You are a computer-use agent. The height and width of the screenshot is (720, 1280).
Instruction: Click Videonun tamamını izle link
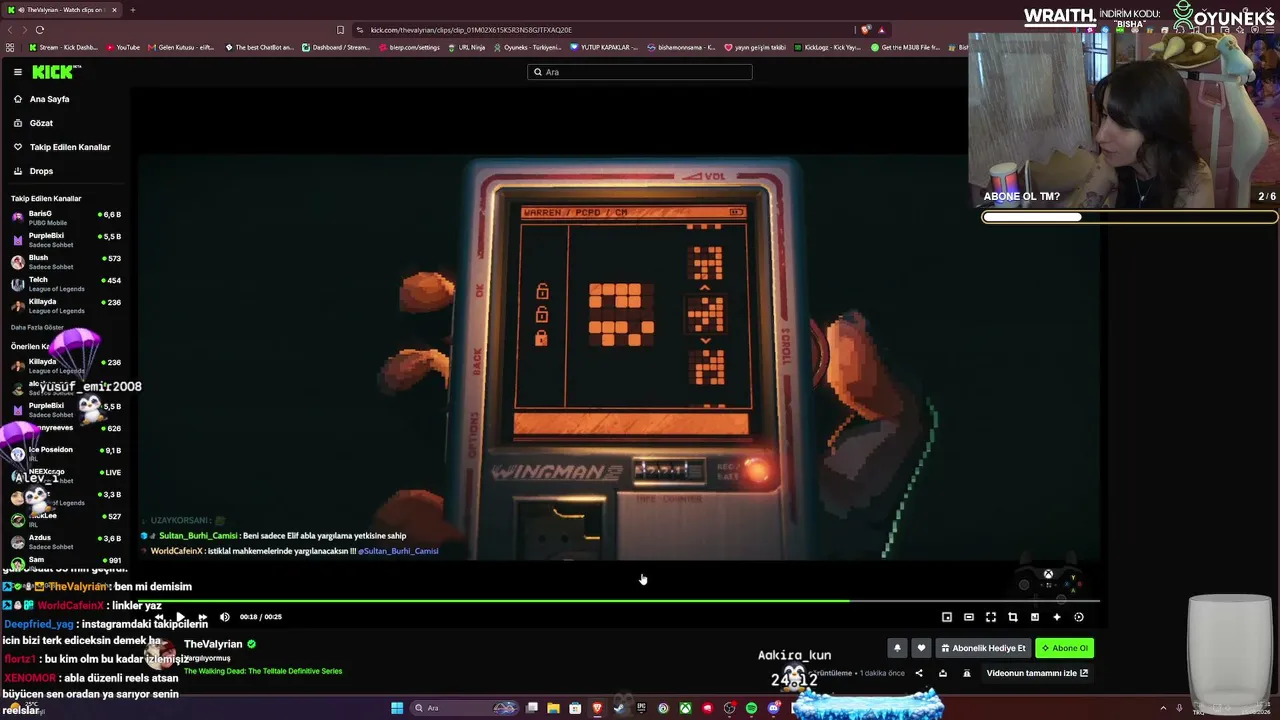click(x=1037, y=673)
